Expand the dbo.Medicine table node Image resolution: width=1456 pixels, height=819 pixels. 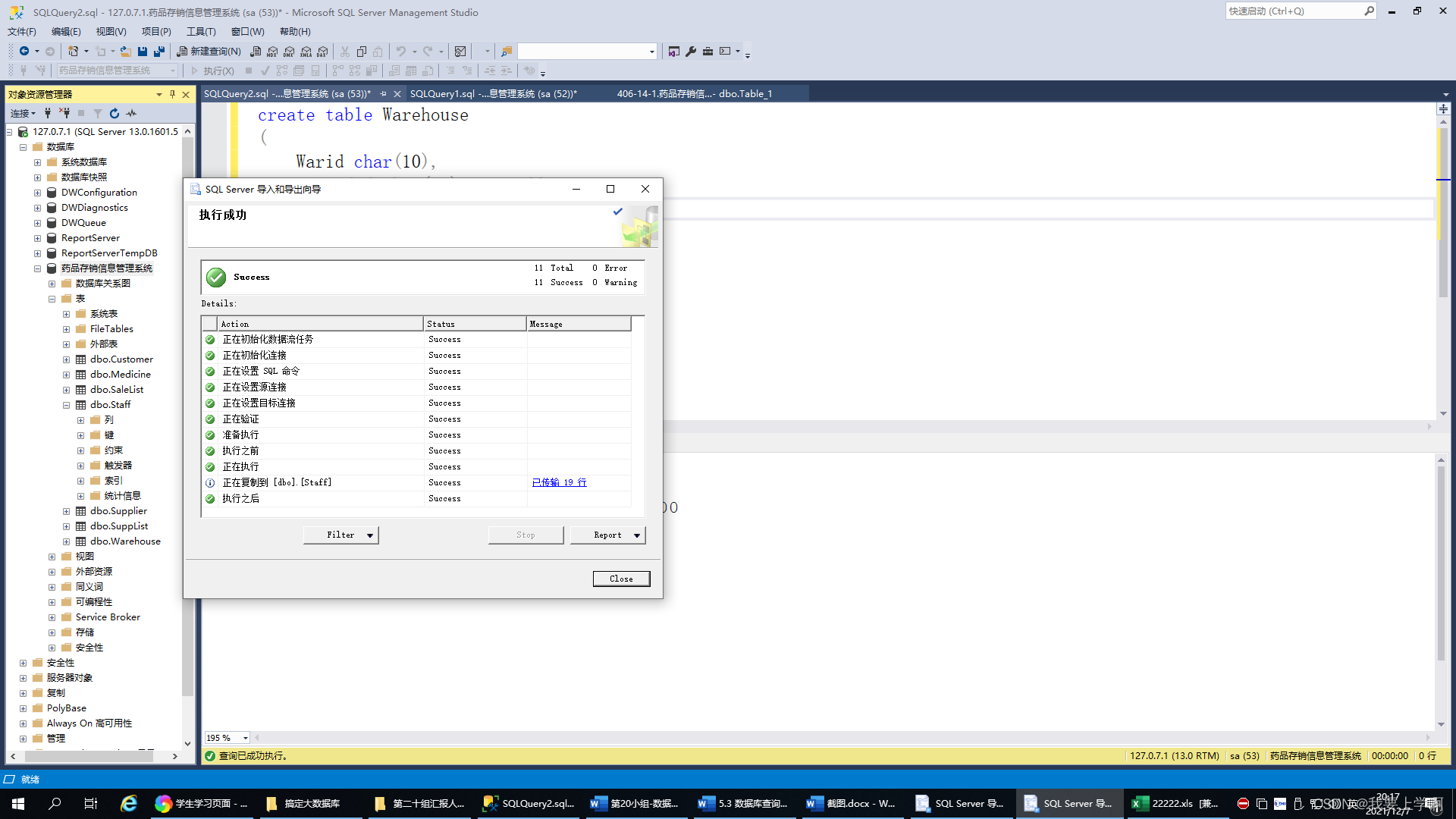click(66, 375)
